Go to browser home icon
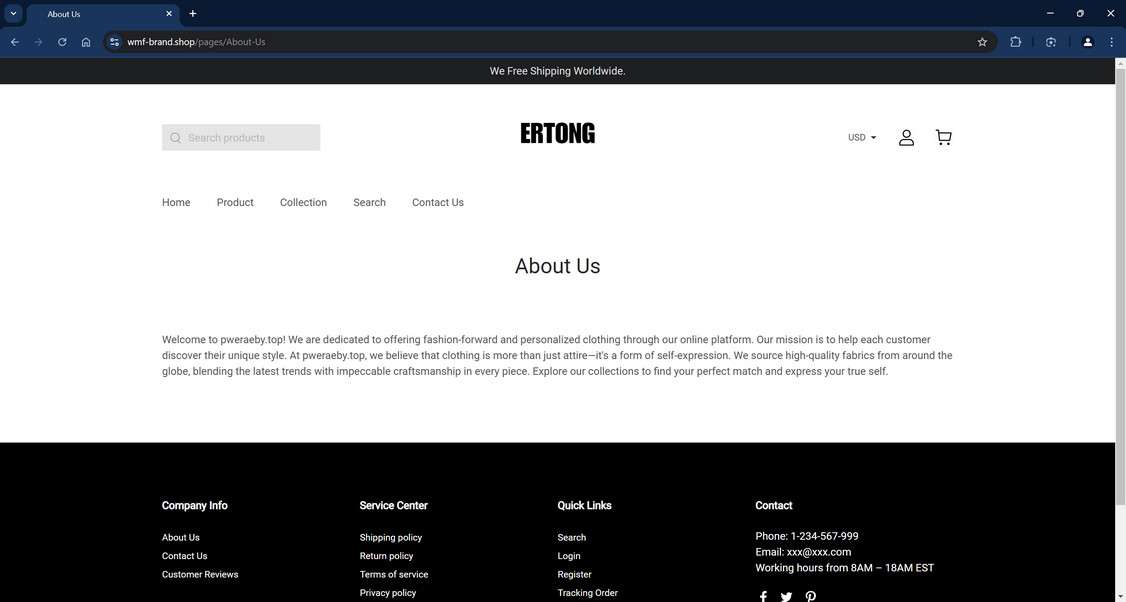 [x=86, y=42]
